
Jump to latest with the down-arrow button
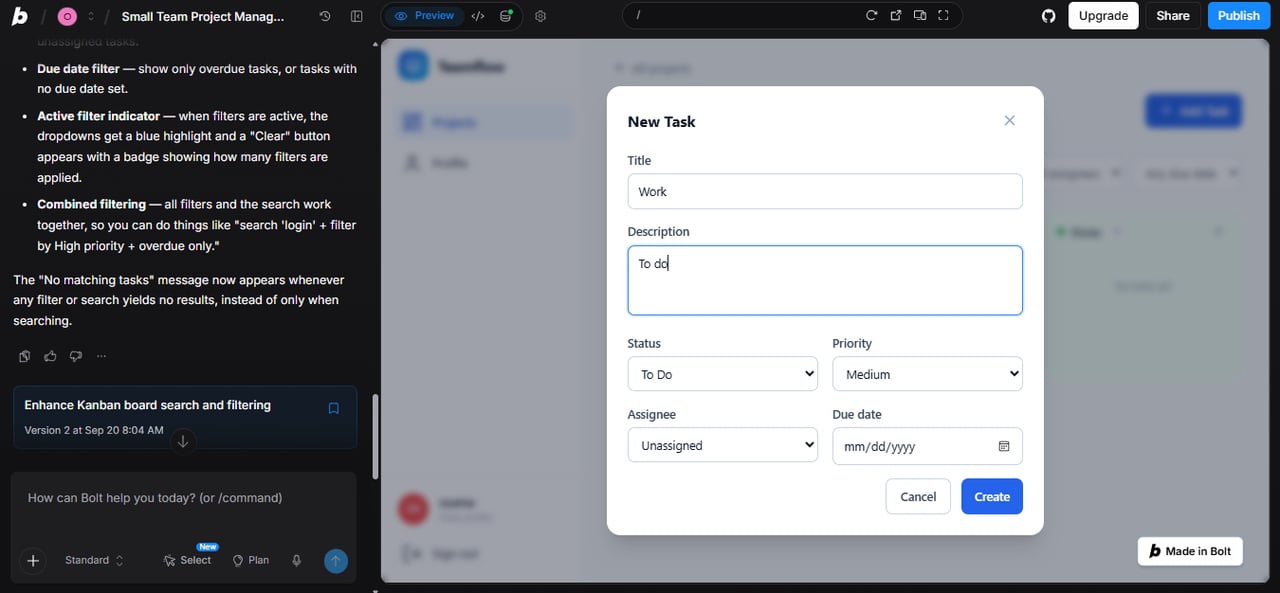click(182, 441)
